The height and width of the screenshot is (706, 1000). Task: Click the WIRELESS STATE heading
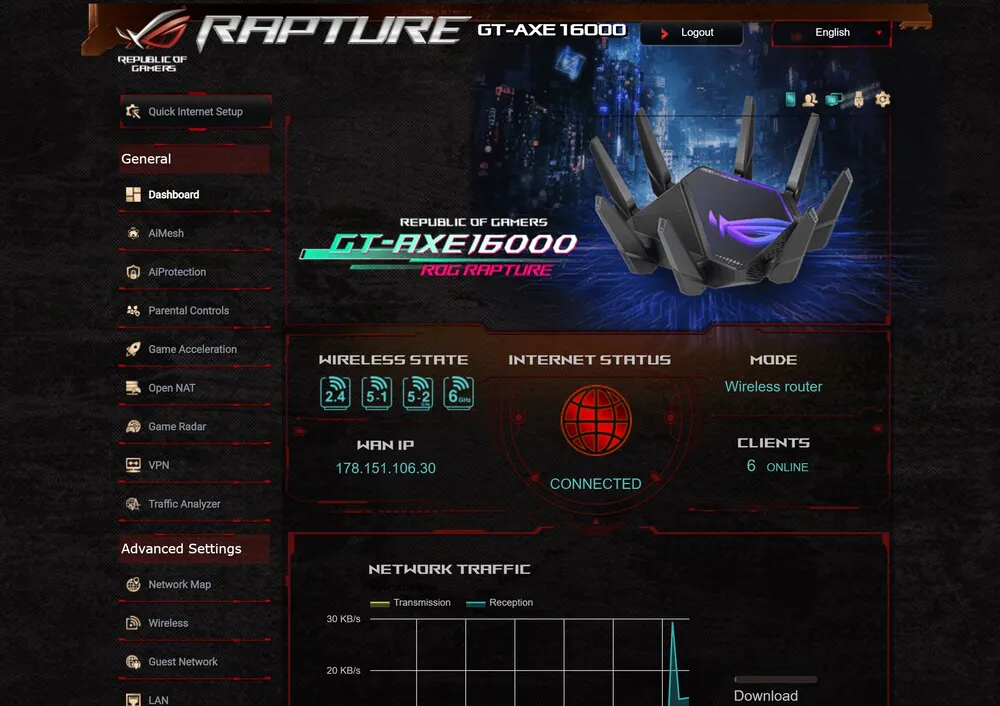coord(393,360)
